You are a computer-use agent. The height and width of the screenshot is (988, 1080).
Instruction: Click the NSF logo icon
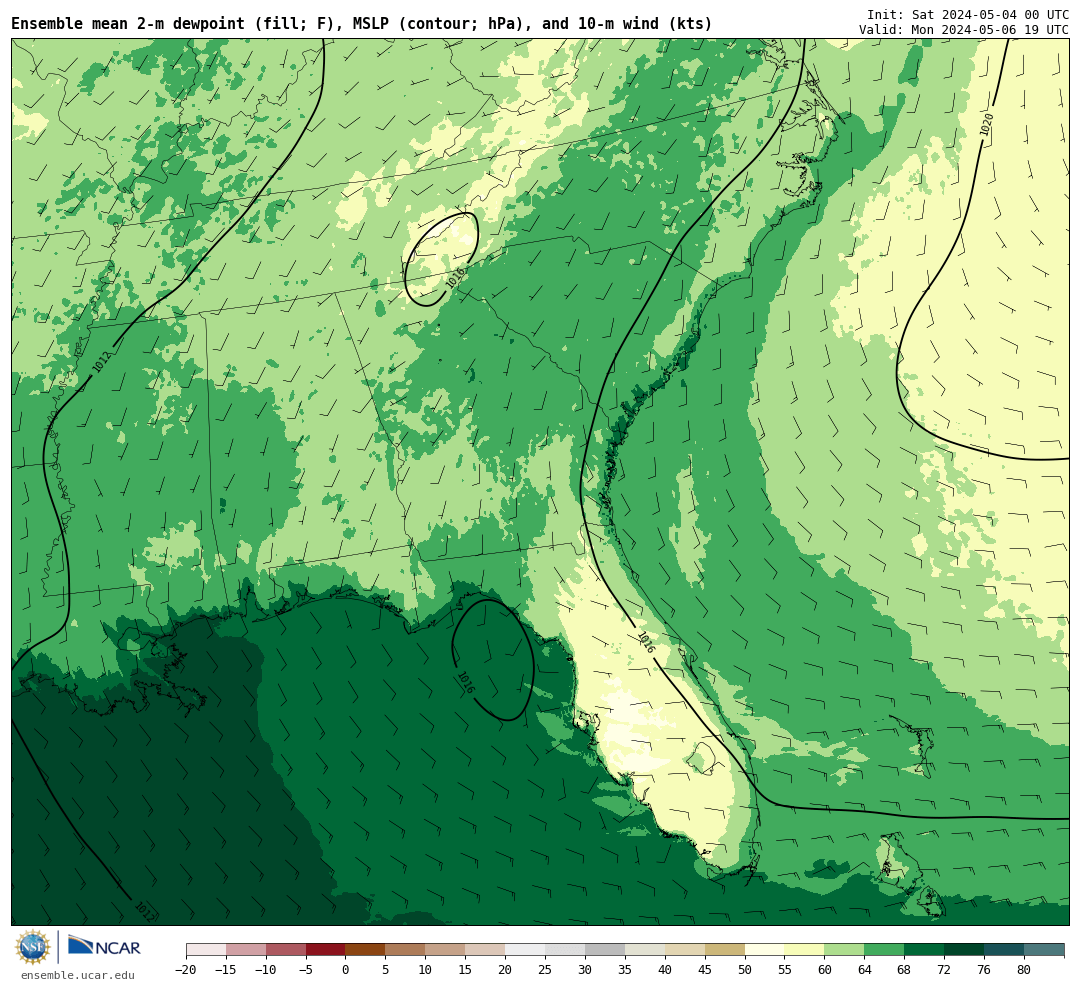tap(33, 947)
